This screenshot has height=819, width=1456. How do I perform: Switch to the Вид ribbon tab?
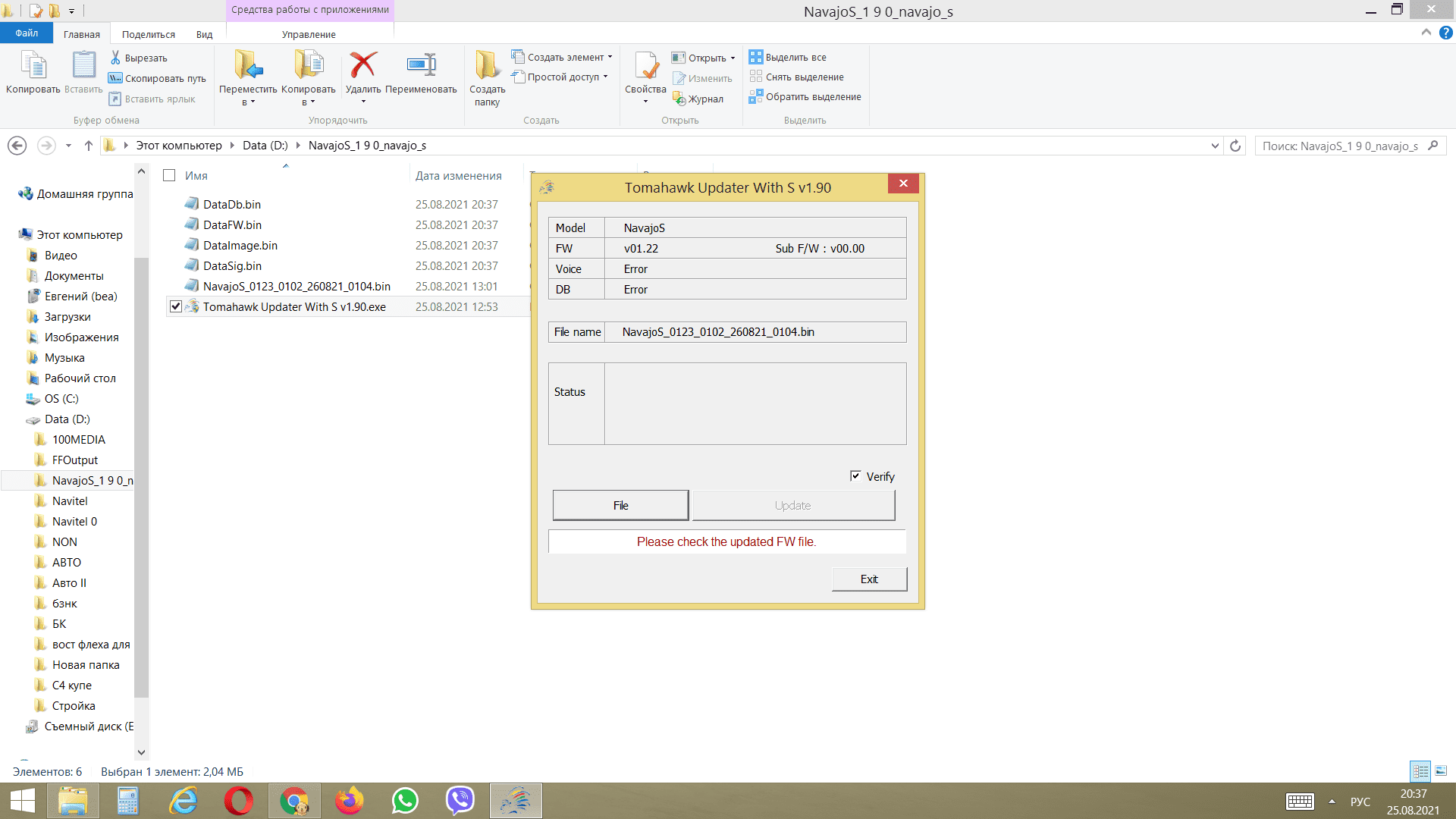coord(204,34)
